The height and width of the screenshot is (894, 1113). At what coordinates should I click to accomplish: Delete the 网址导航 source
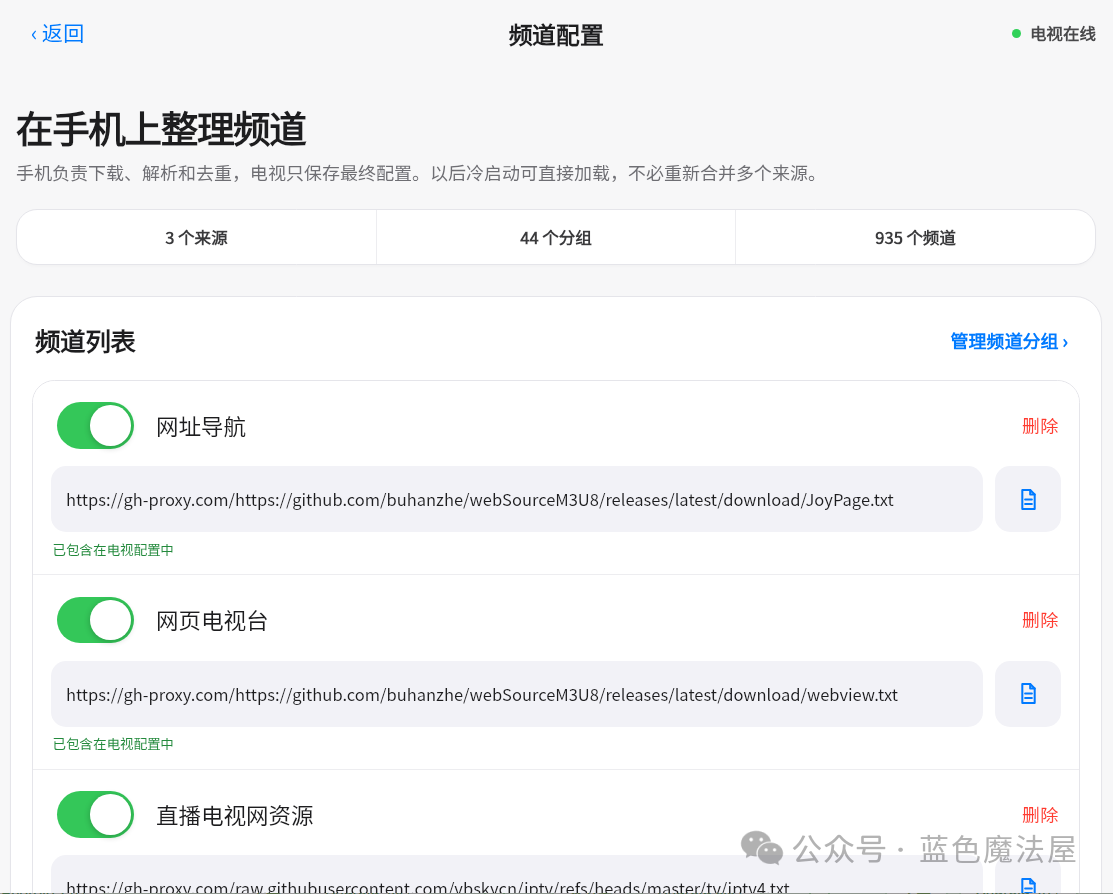(x=1040, y=426)
